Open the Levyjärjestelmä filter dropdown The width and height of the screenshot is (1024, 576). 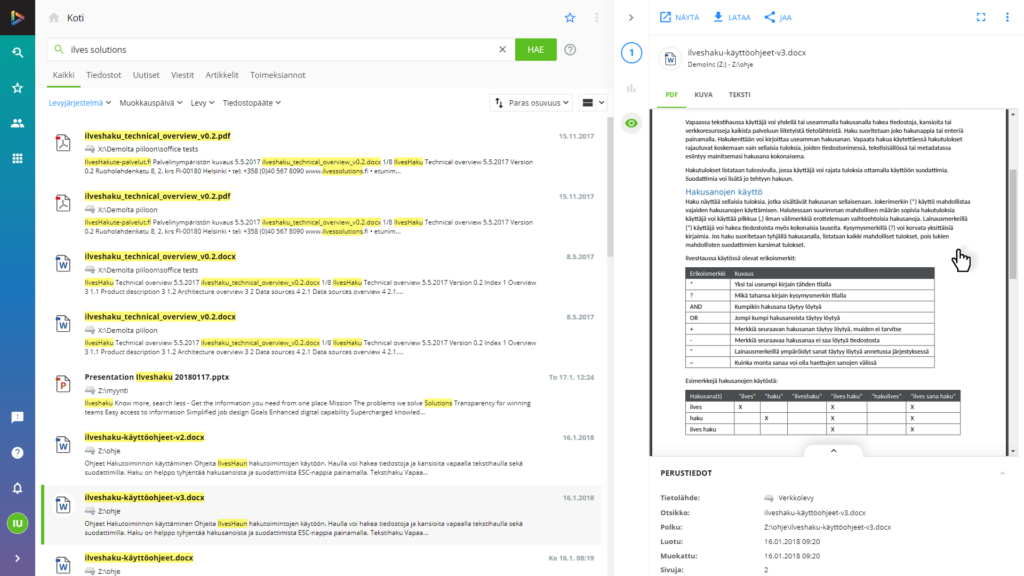point(80,103)
